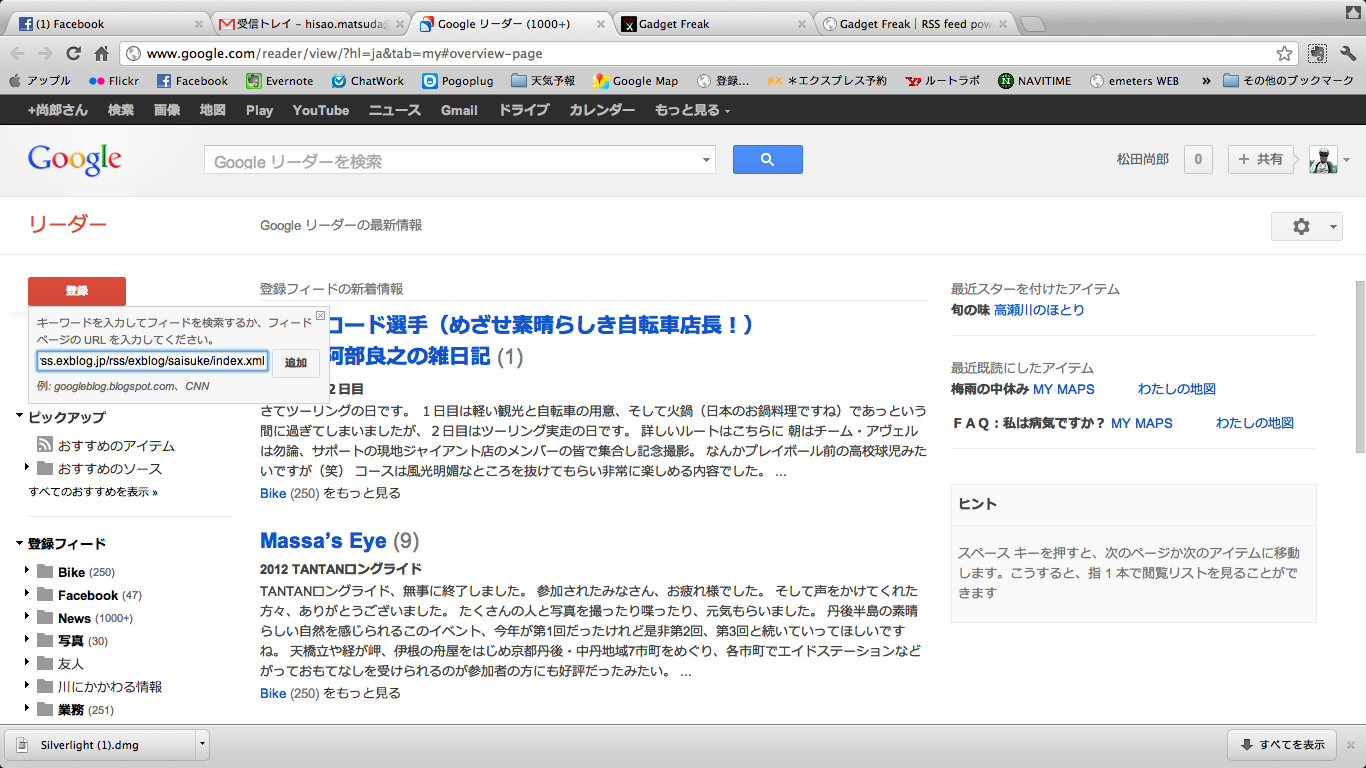Reload the page with the refresh icon
This screenshot has width=1366, height=768.
[x=74, y=54]
